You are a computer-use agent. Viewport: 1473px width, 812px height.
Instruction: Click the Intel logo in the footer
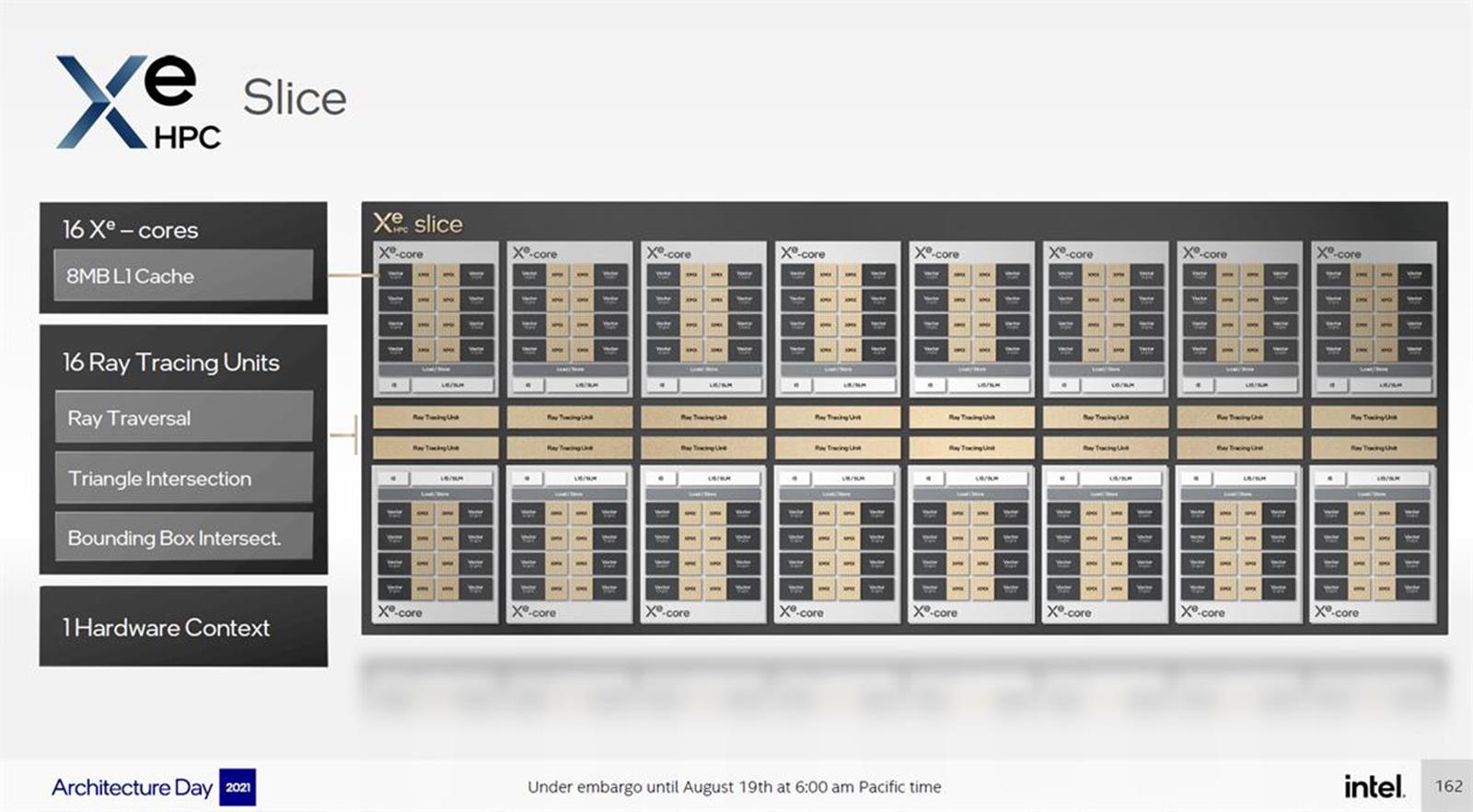(x=1374, y=786)
